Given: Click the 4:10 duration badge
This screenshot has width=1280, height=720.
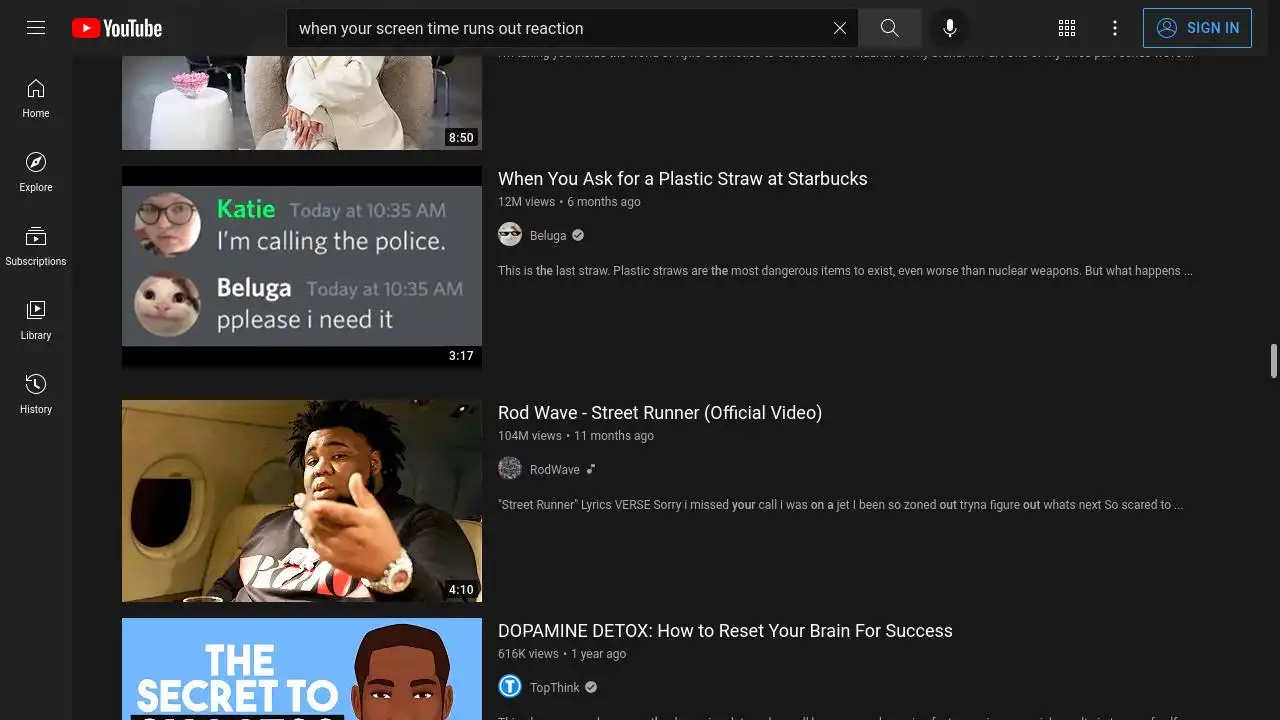Looking at the screenshot, I should coord(461,590).
